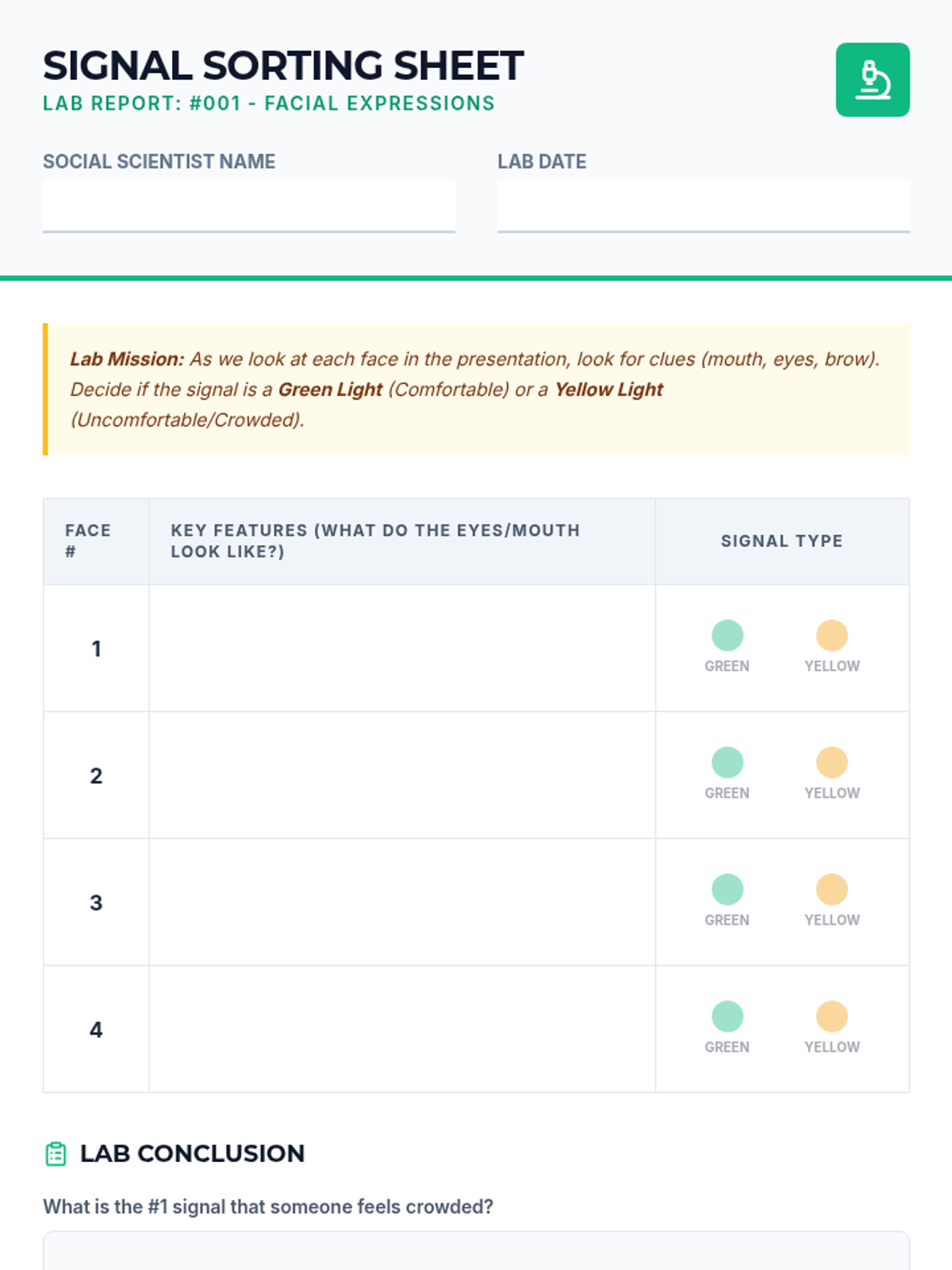Click the Signal Type column header

[x=781, y=541]
